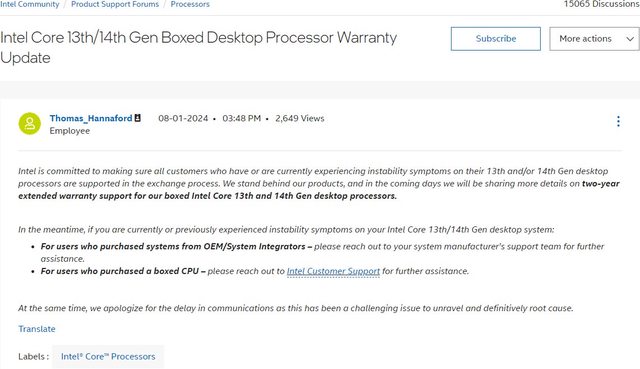Open the Intel Customer Support link
This screenshot has height=369, width=640.
(x=333, y=271)
